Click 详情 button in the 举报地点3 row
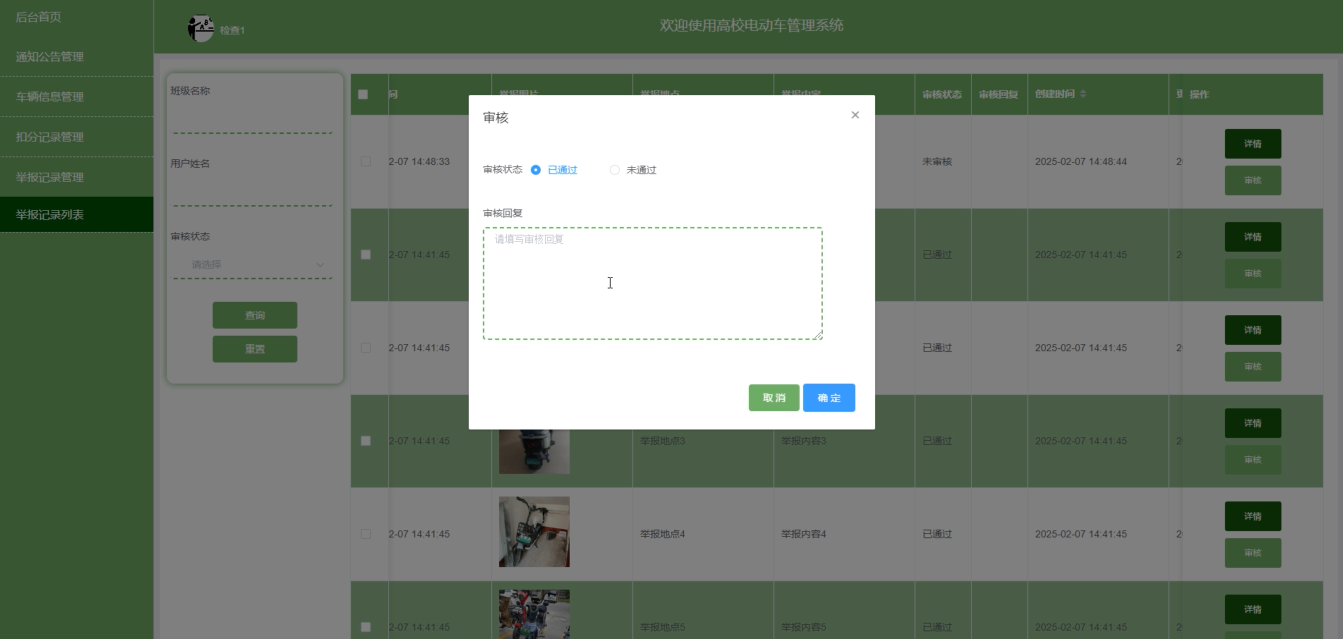1343x639 pixels. click(1253, 423)
